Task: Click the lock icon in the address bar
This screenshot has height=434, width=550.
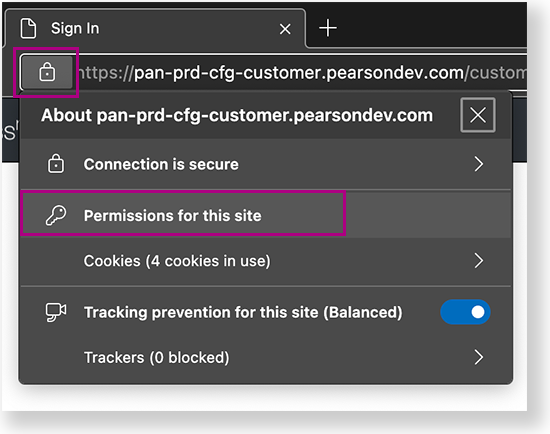Action: click(47, 72)
